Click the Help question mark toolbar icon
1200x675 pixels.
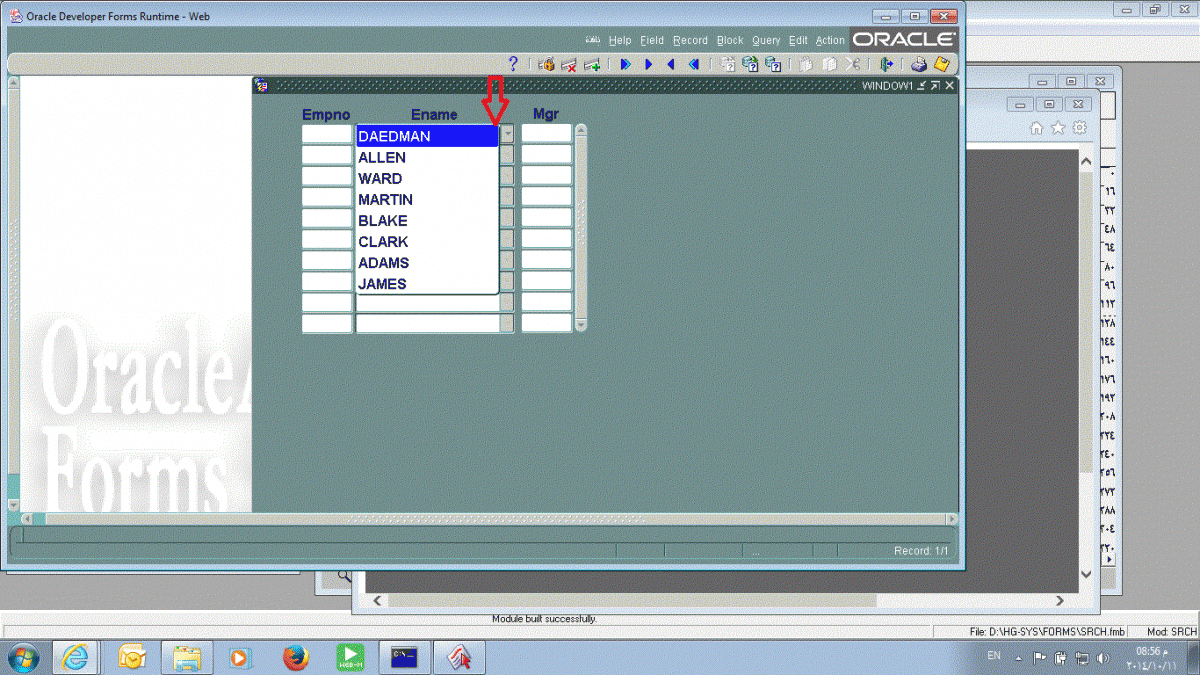(513, 64)
